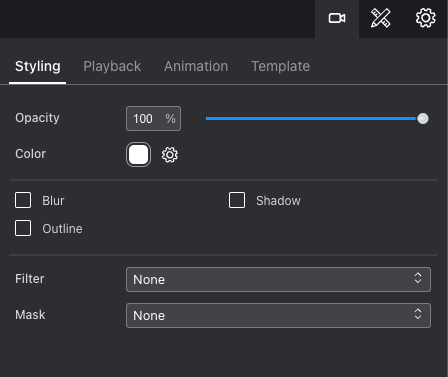
Task: Switch to the Animation tab
Action: [x=196, y=66]
